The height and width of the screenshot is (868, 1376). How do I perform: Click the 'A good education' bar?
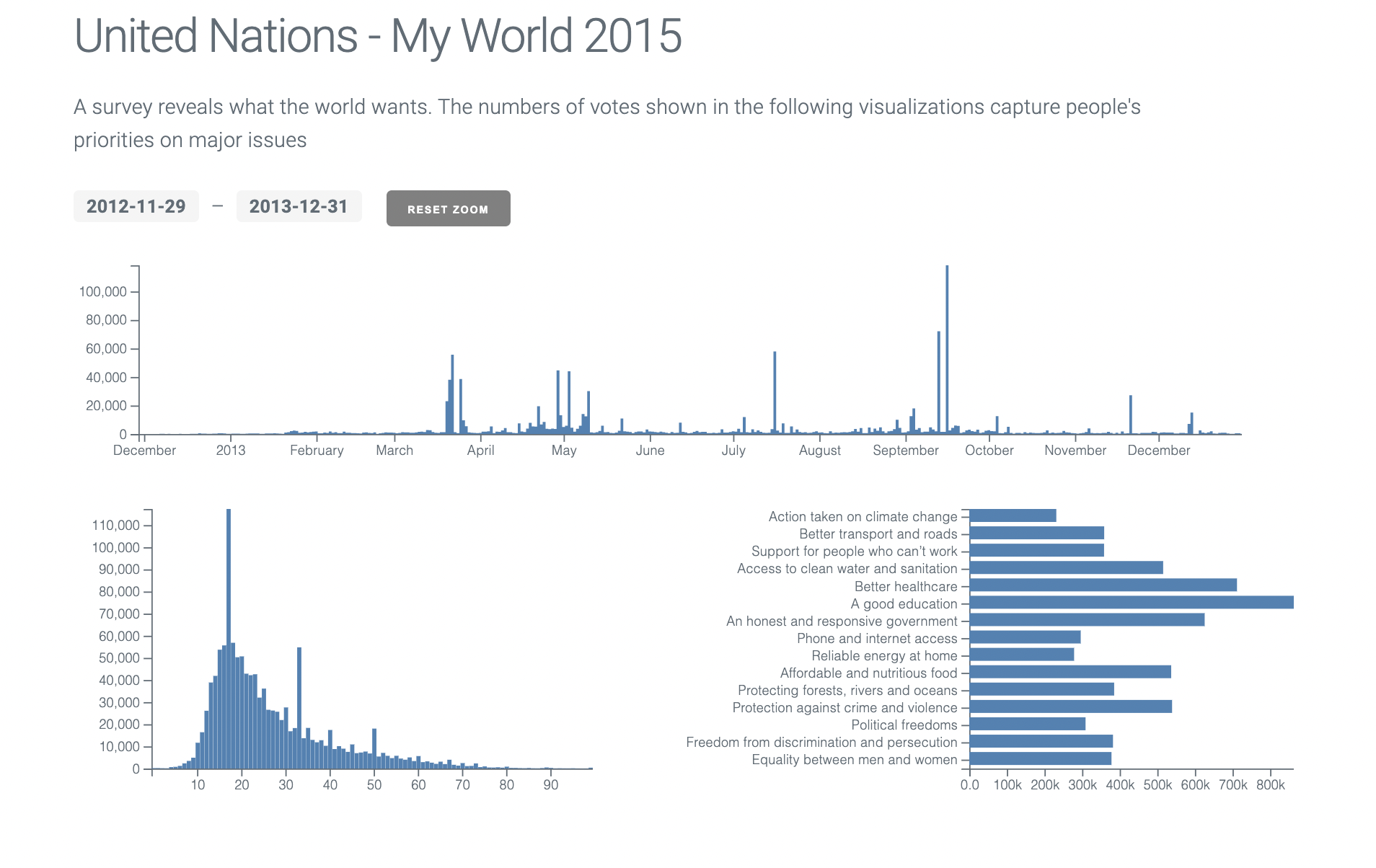tap(1132, 603)
